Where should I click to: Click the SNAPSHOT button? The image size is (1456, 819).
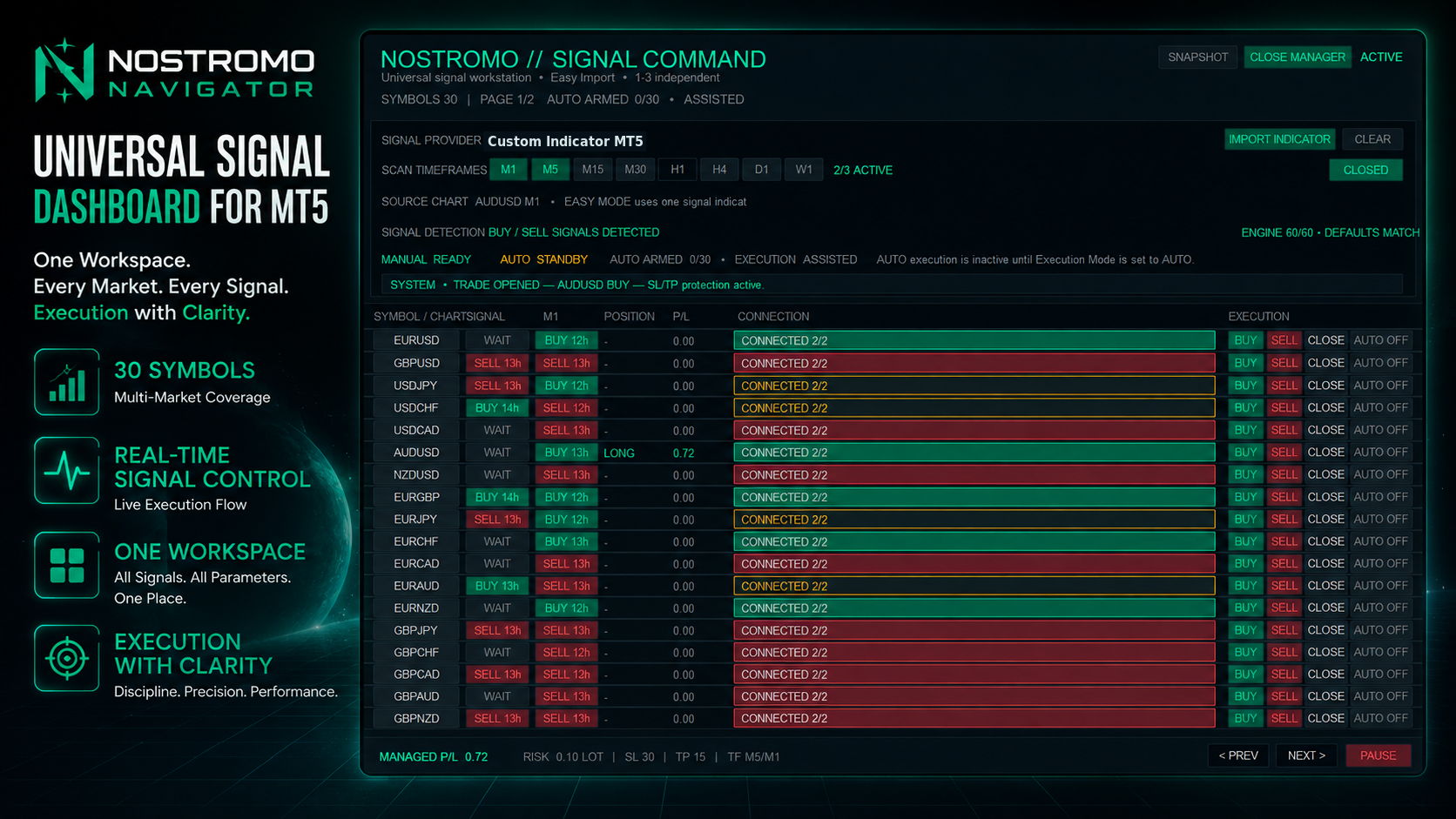(x=1197, y=57)
